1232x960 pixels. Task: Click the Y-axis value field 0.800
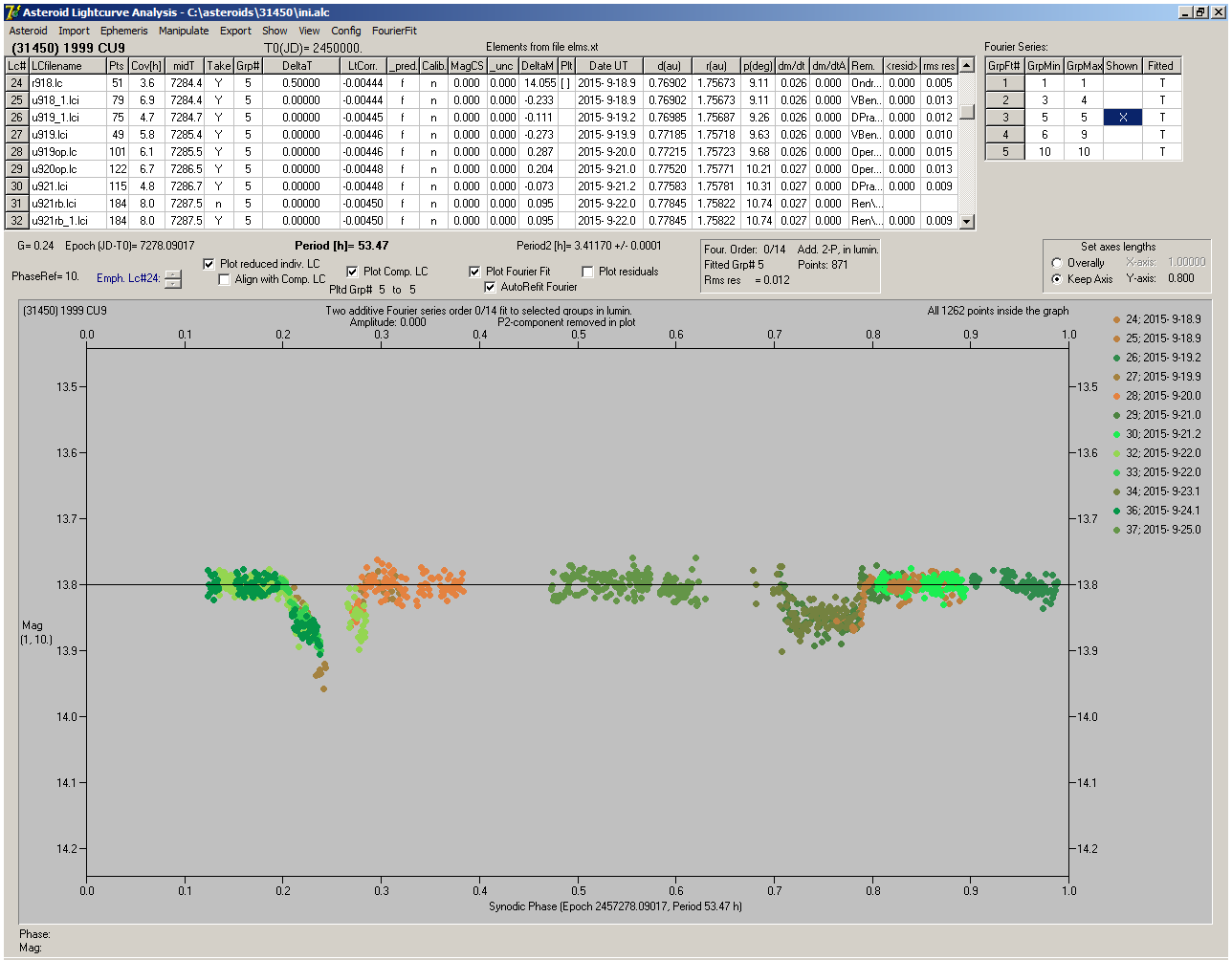click(1181, 279)
